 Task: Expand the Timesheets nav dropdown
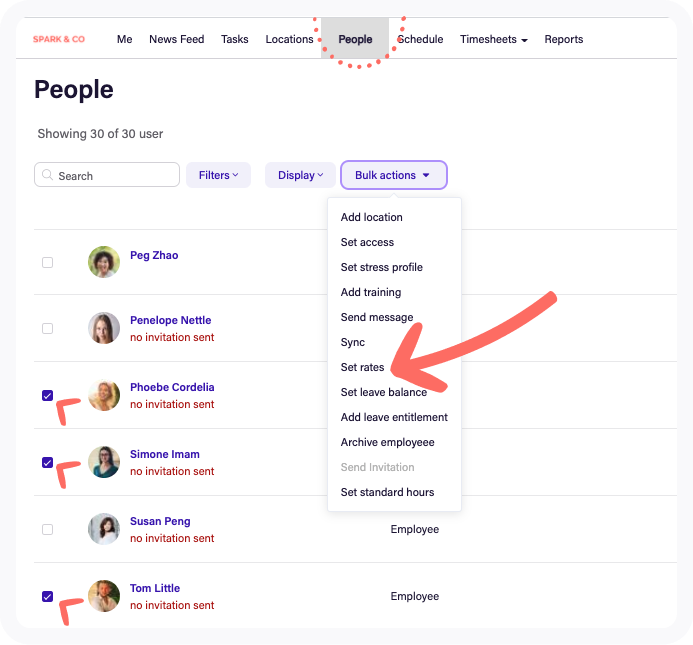494,39
